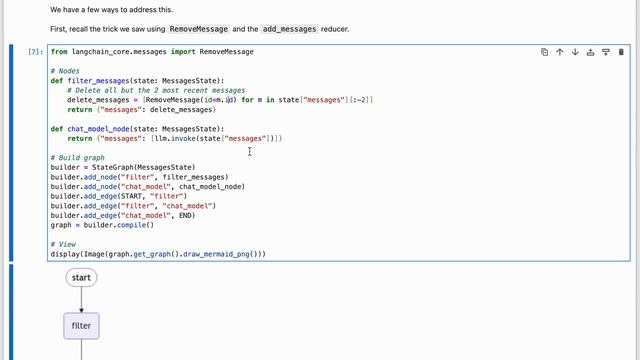Duplicate cell using the copy icon

pos(544,52)
